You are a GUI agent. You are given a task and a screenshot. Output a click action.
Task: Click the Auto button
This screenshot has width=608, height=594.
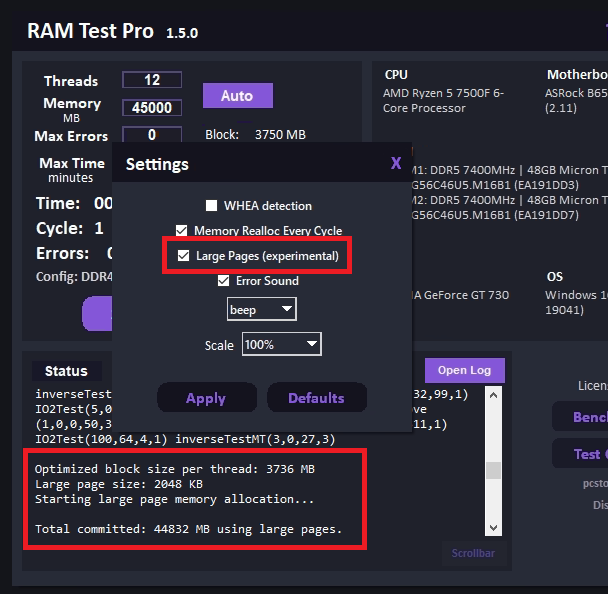(238, 95)
